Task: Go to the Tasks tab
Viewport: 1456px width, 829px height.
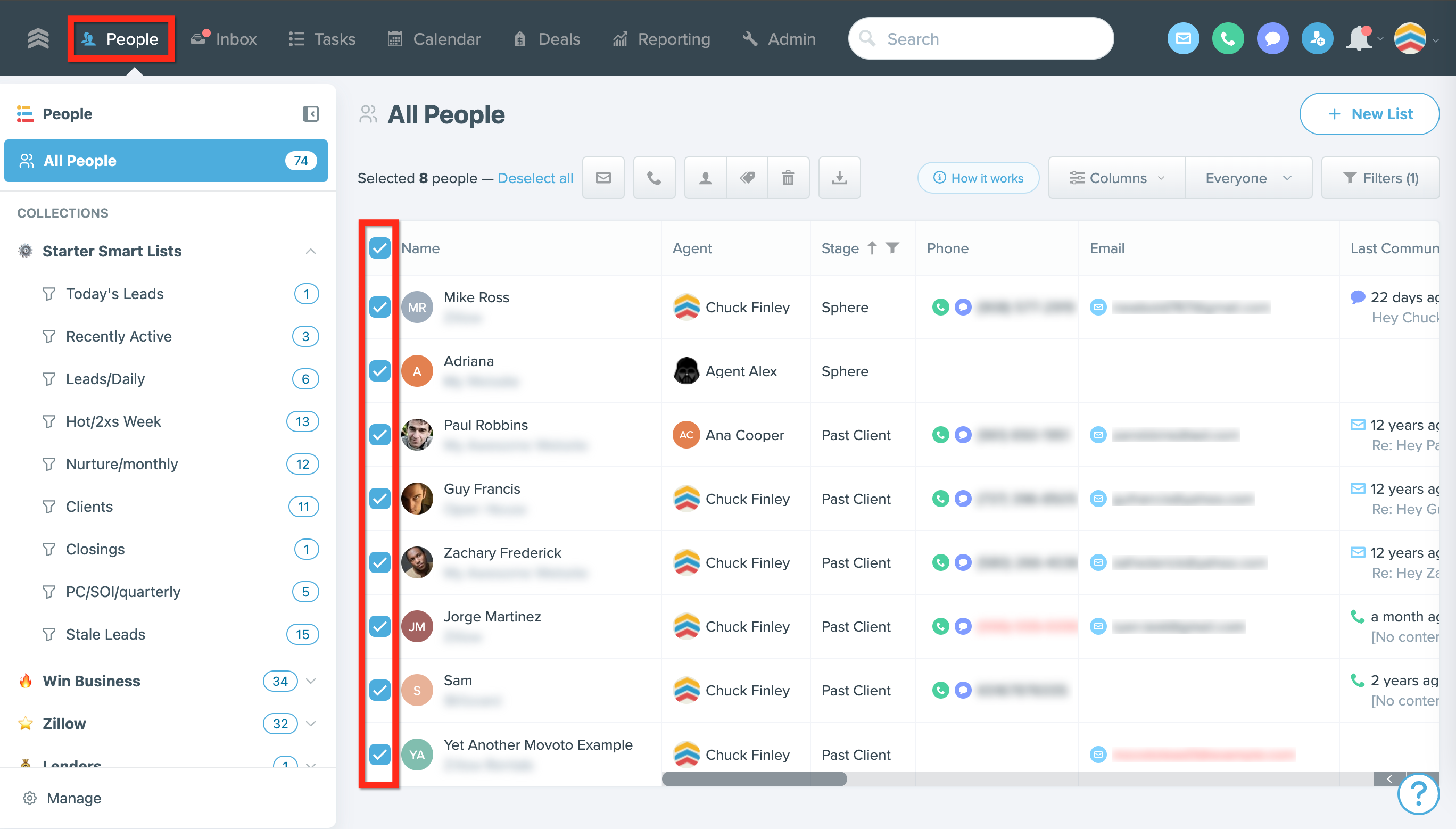Action: (322, 39)
